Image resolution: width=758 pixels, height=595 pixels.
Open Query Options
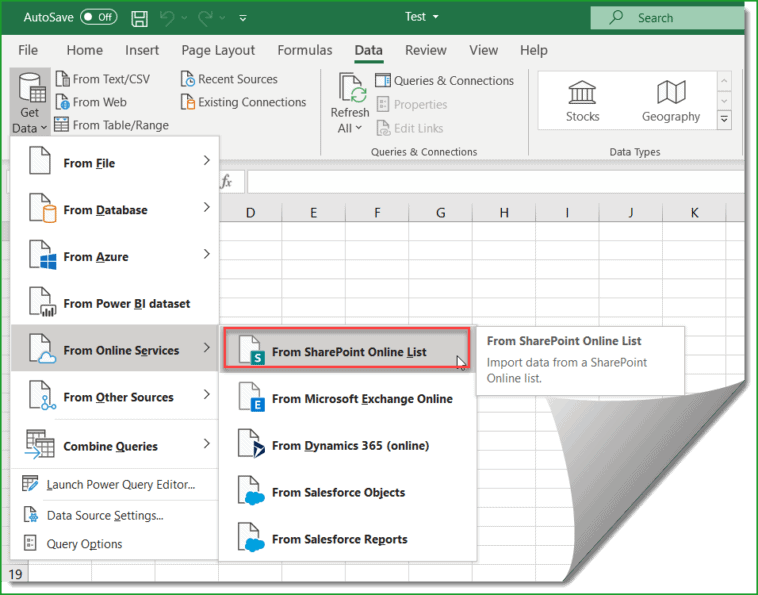click(x=115, y=544)
